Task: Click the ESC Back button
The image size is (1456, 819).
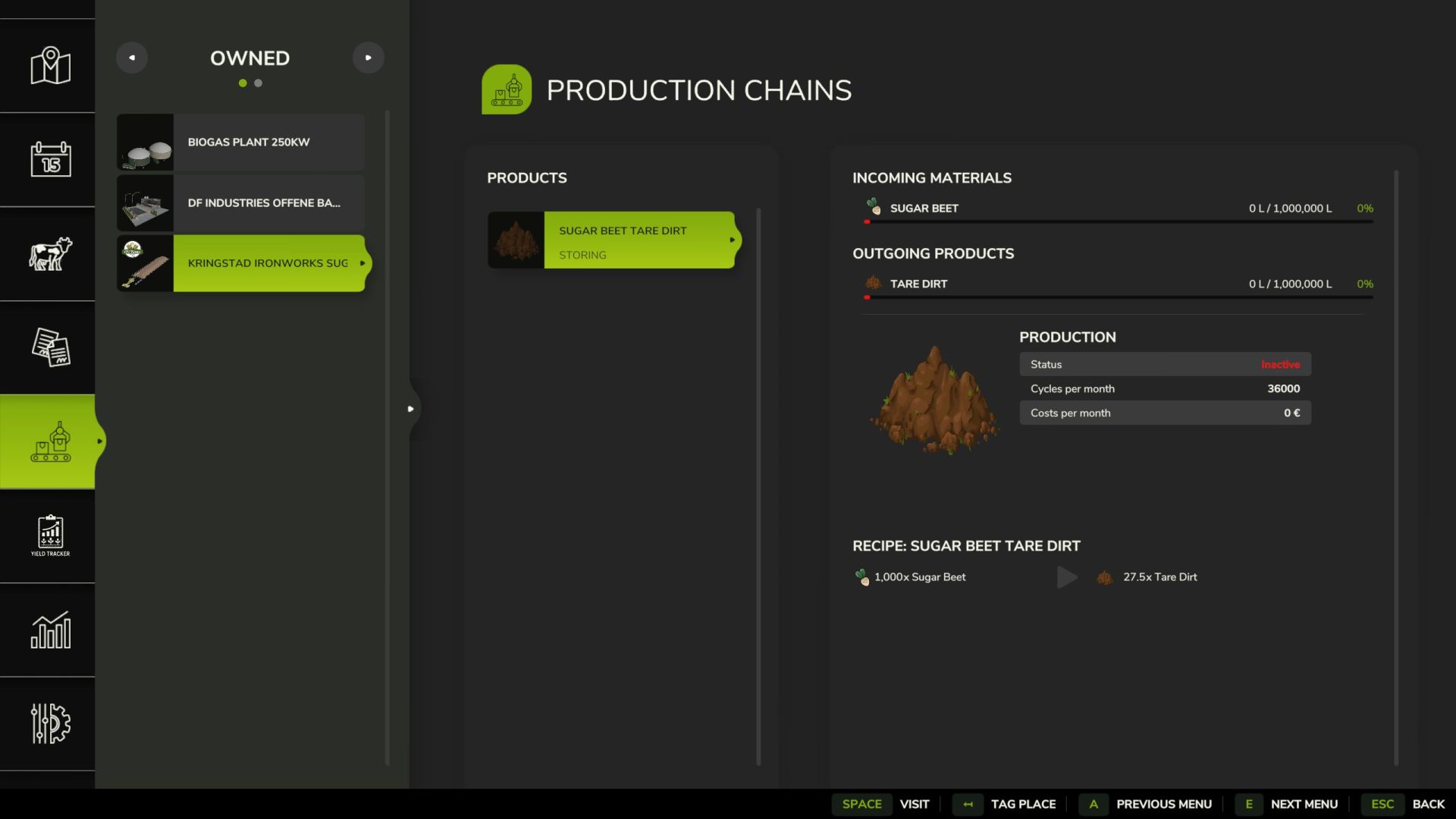Action: [x=1403, y=804]
